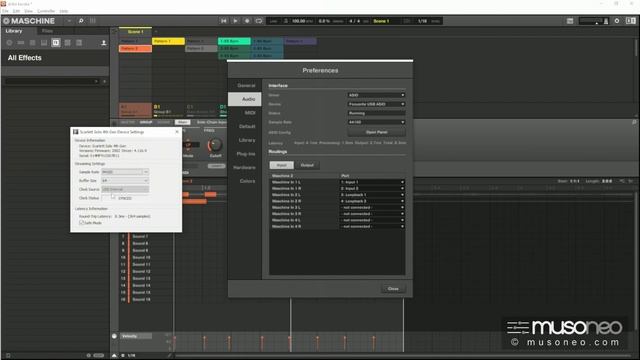This screenshot has height=360, width=640.
Task: Open port dropdown for Maschine In 2 L
Action: click(x=372, y=195)
